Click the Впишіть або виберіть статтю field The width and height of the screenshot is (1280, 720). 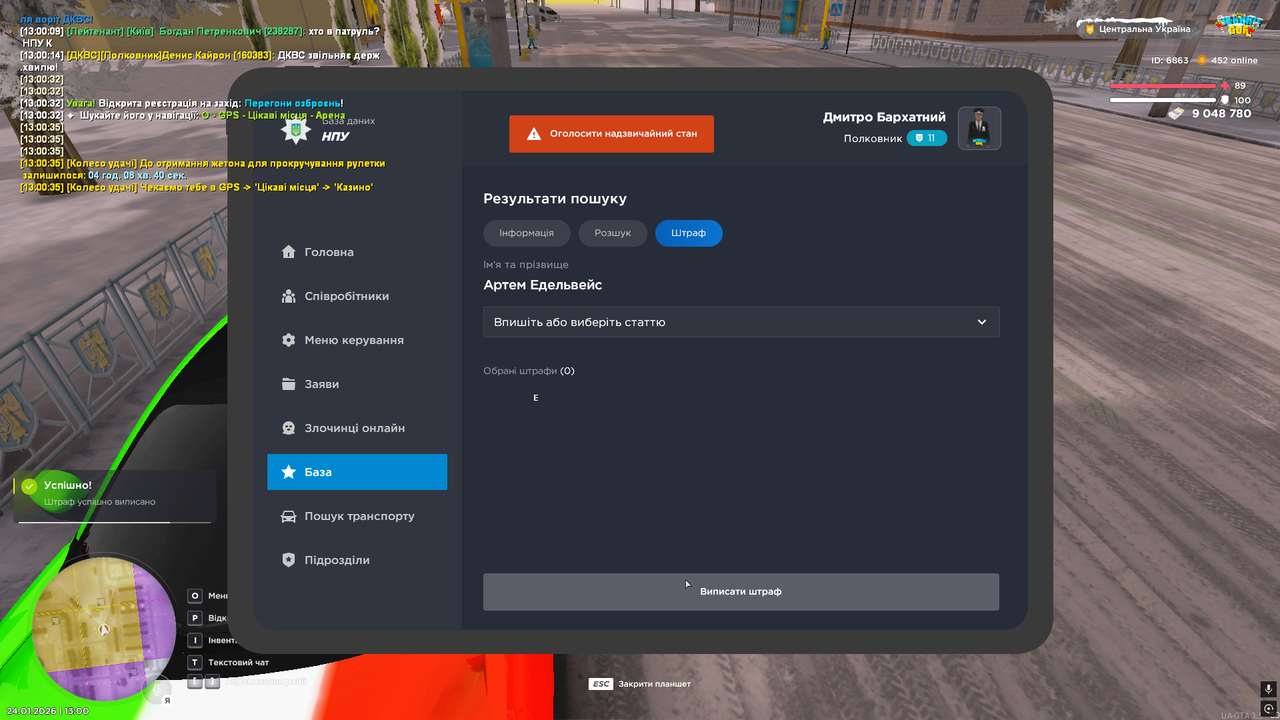[x=741, y=322]
